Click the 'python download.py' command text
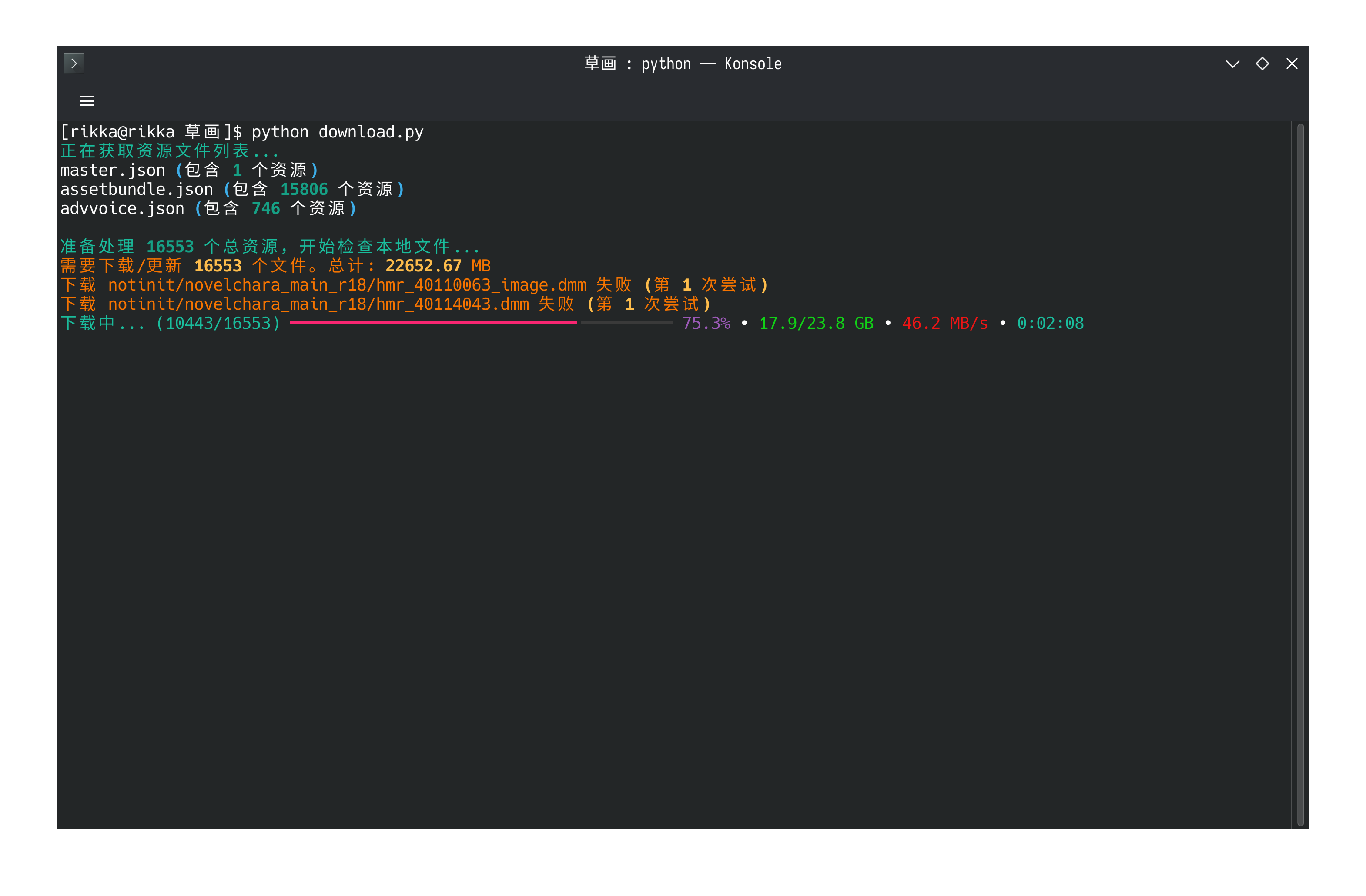 [338, 132]
